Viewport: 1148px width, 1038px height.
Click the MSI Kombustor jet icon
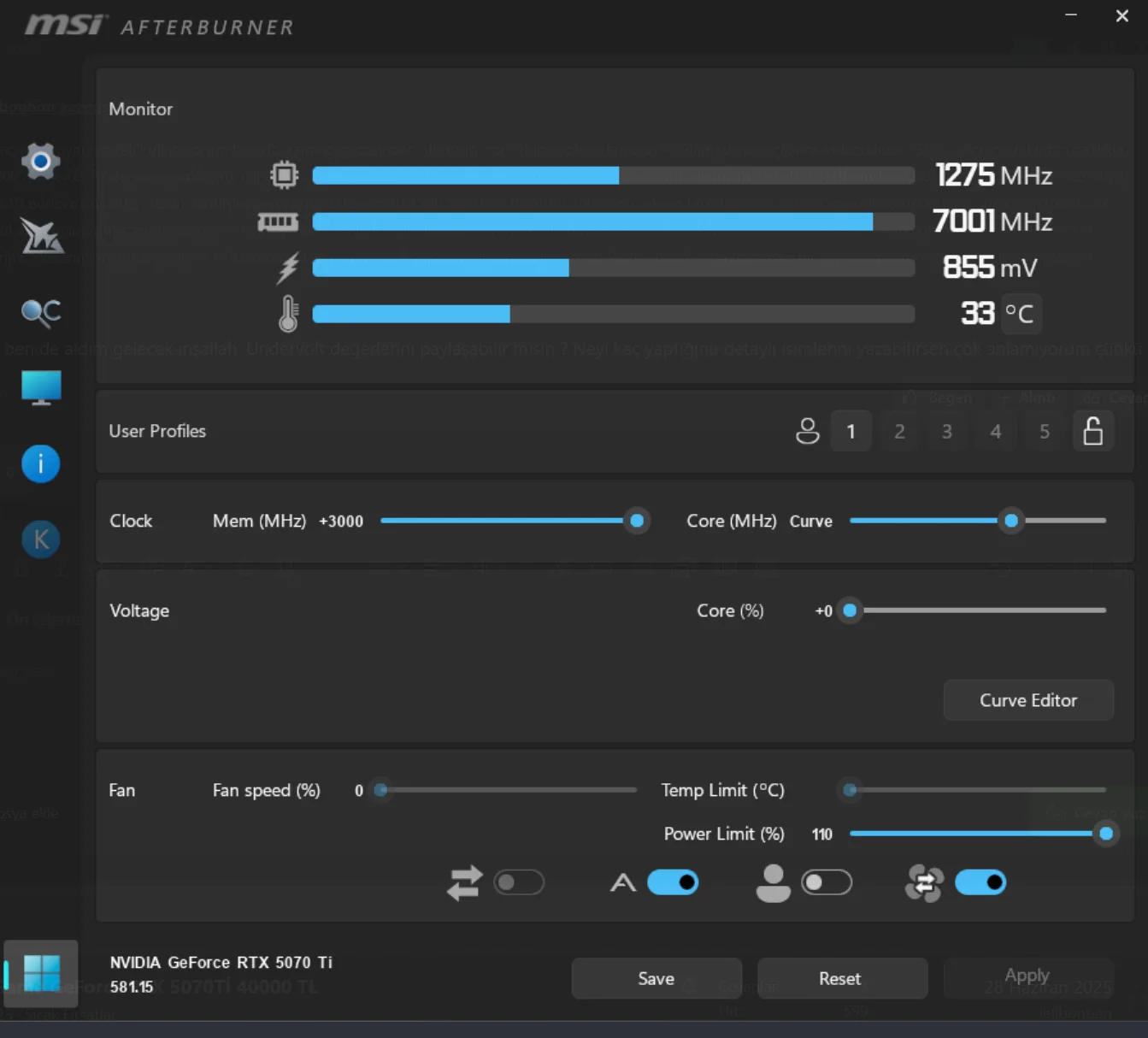(41, 236)
